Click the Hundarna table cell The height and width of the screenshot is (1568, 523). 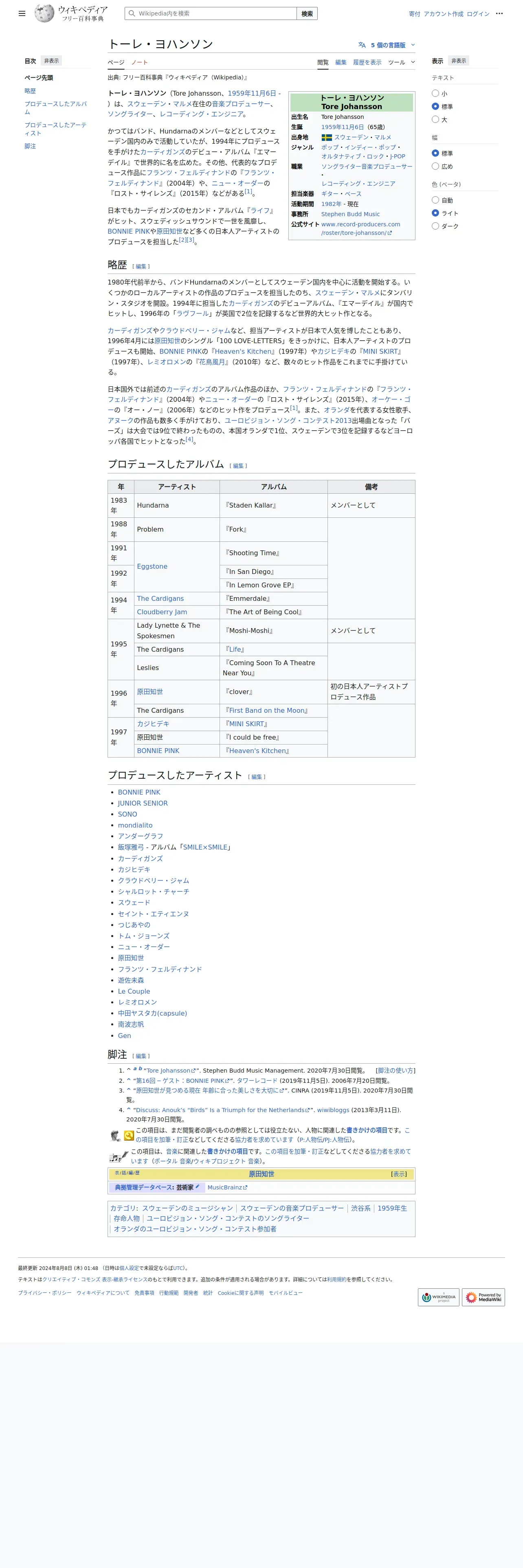tap(176, 505)
